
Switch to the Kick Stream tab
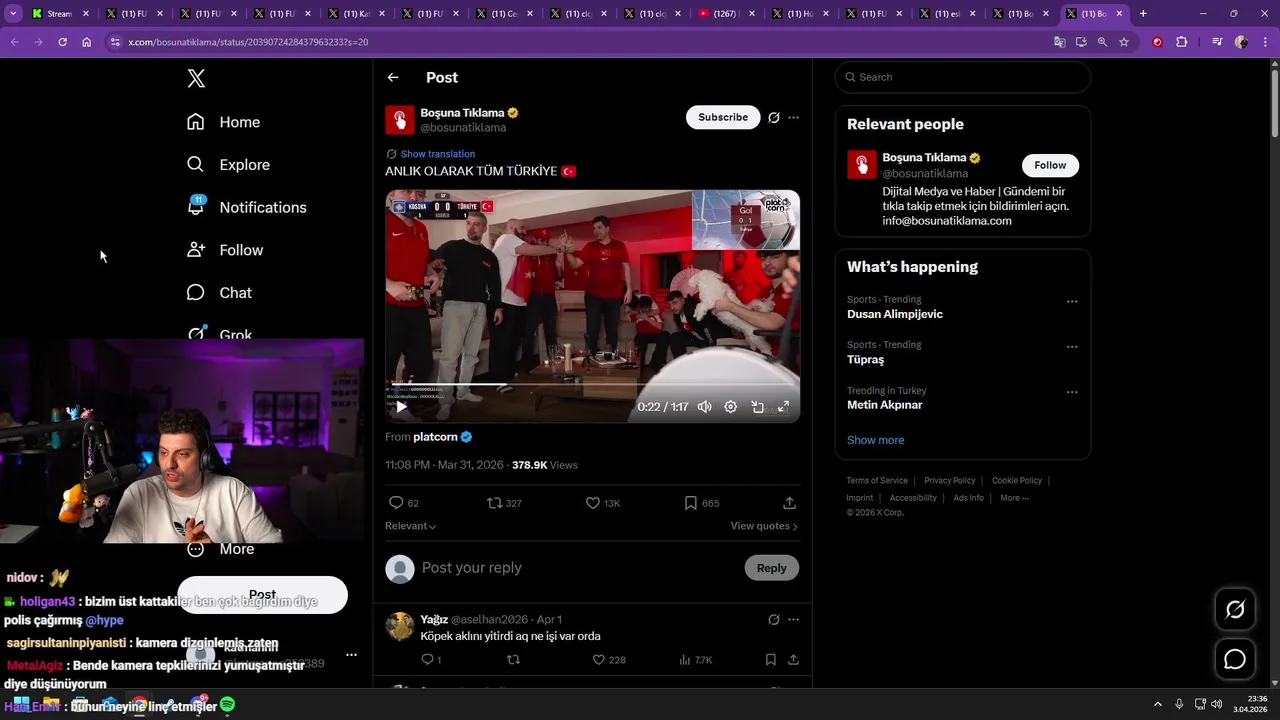click(60, 14)
